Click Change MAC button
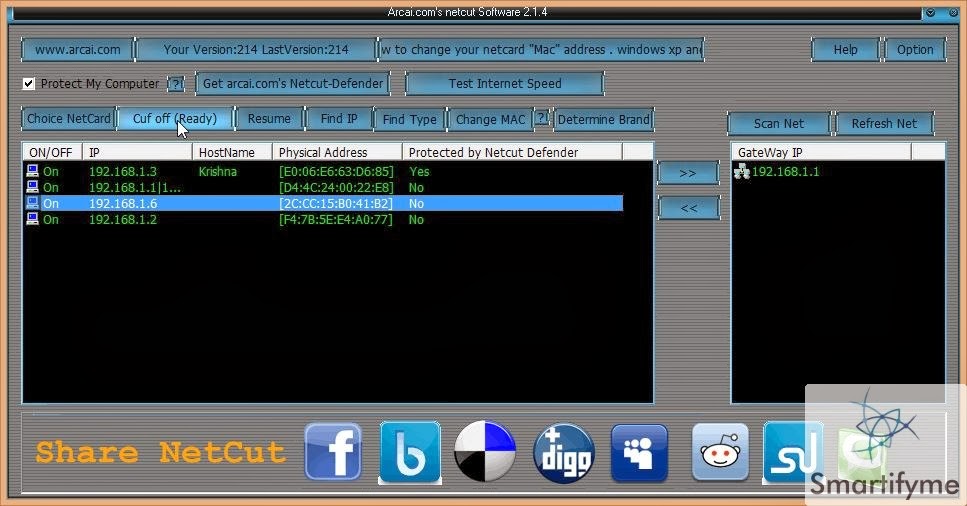 point(490,119)
